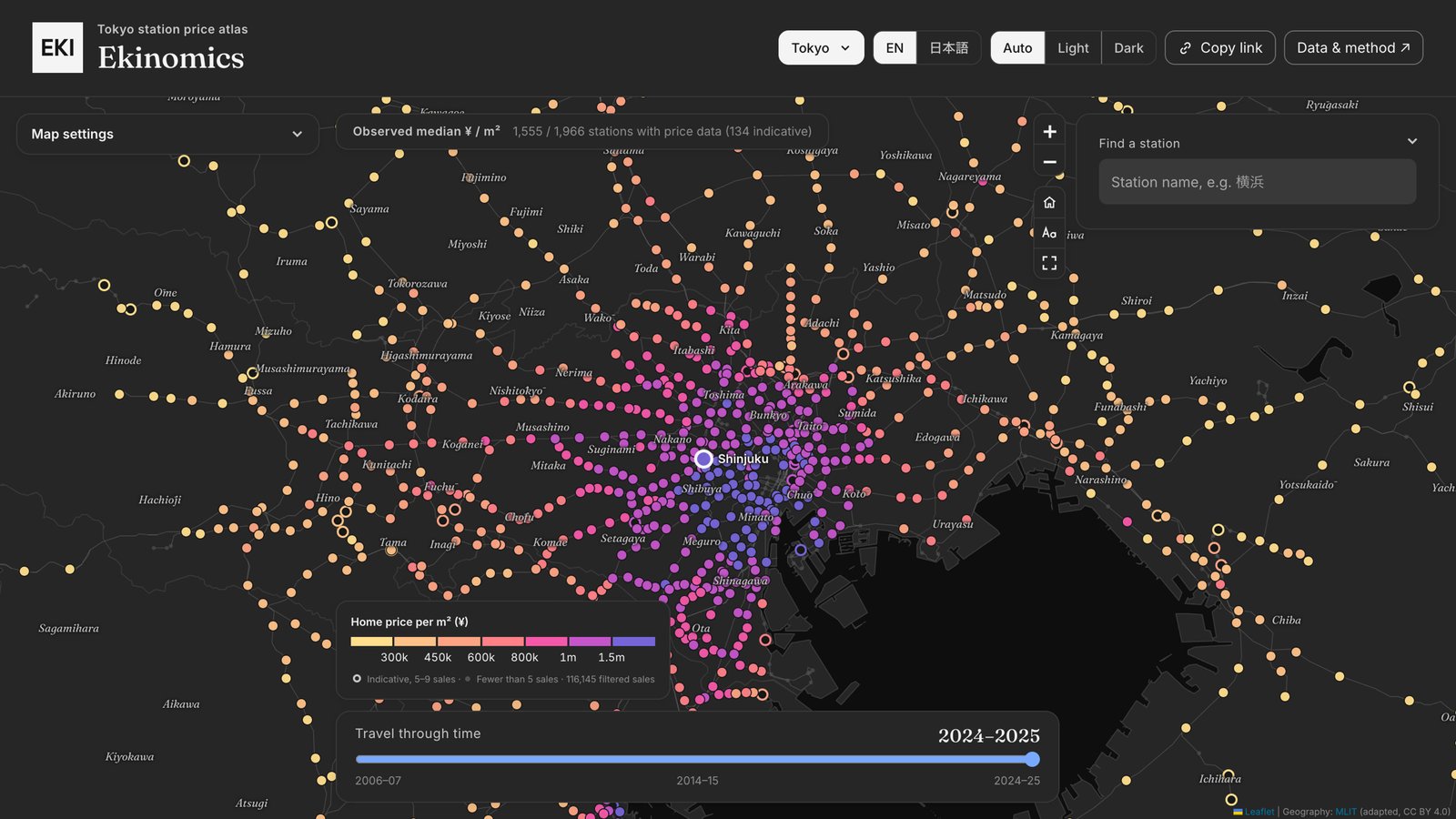Viewport: 1456px width, 819px height.
Task: Click the Observed median ¥ / m² label
Action: [x=426, y=131]
